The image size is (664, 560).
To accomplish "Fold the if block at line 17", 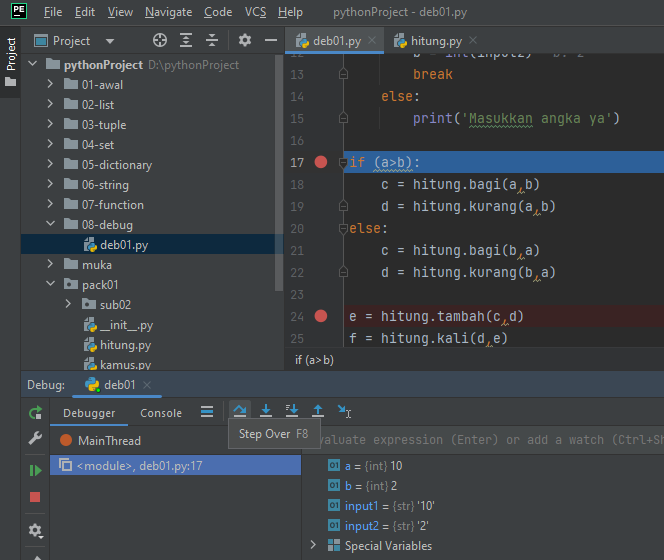I will pyautogui.click(x=343, y=162).
